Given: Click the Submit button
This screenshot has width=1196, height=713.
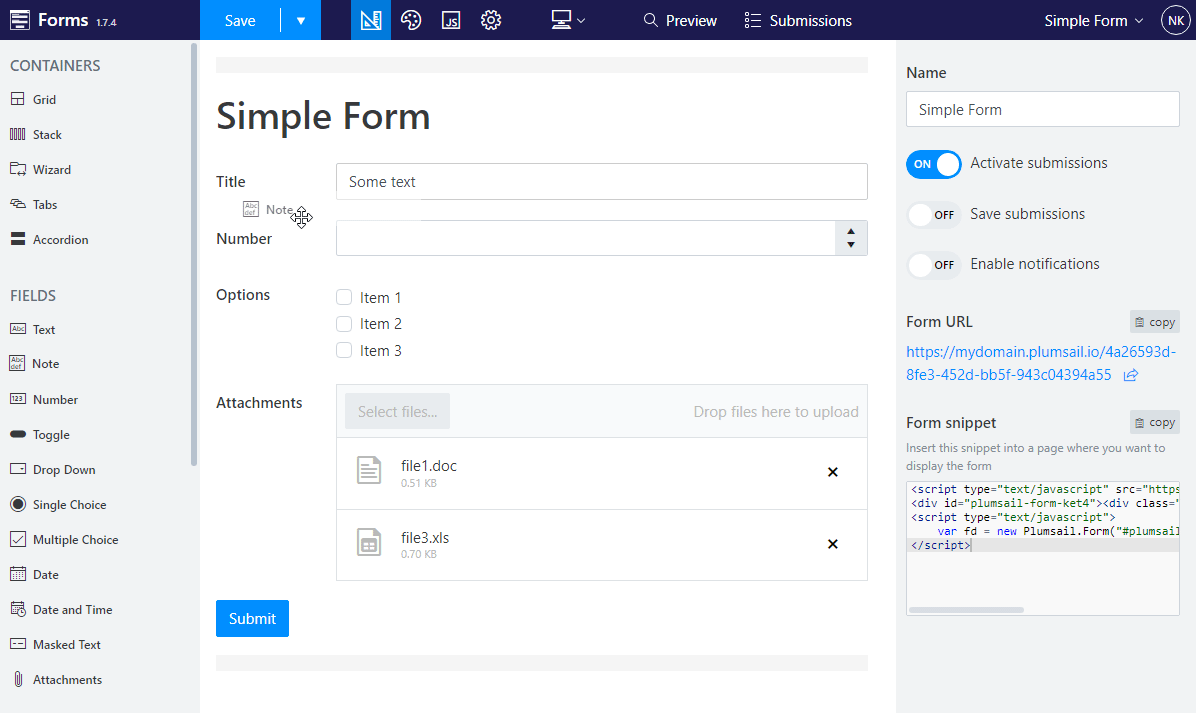Looking at the screenshot, I should pos(252,618).
